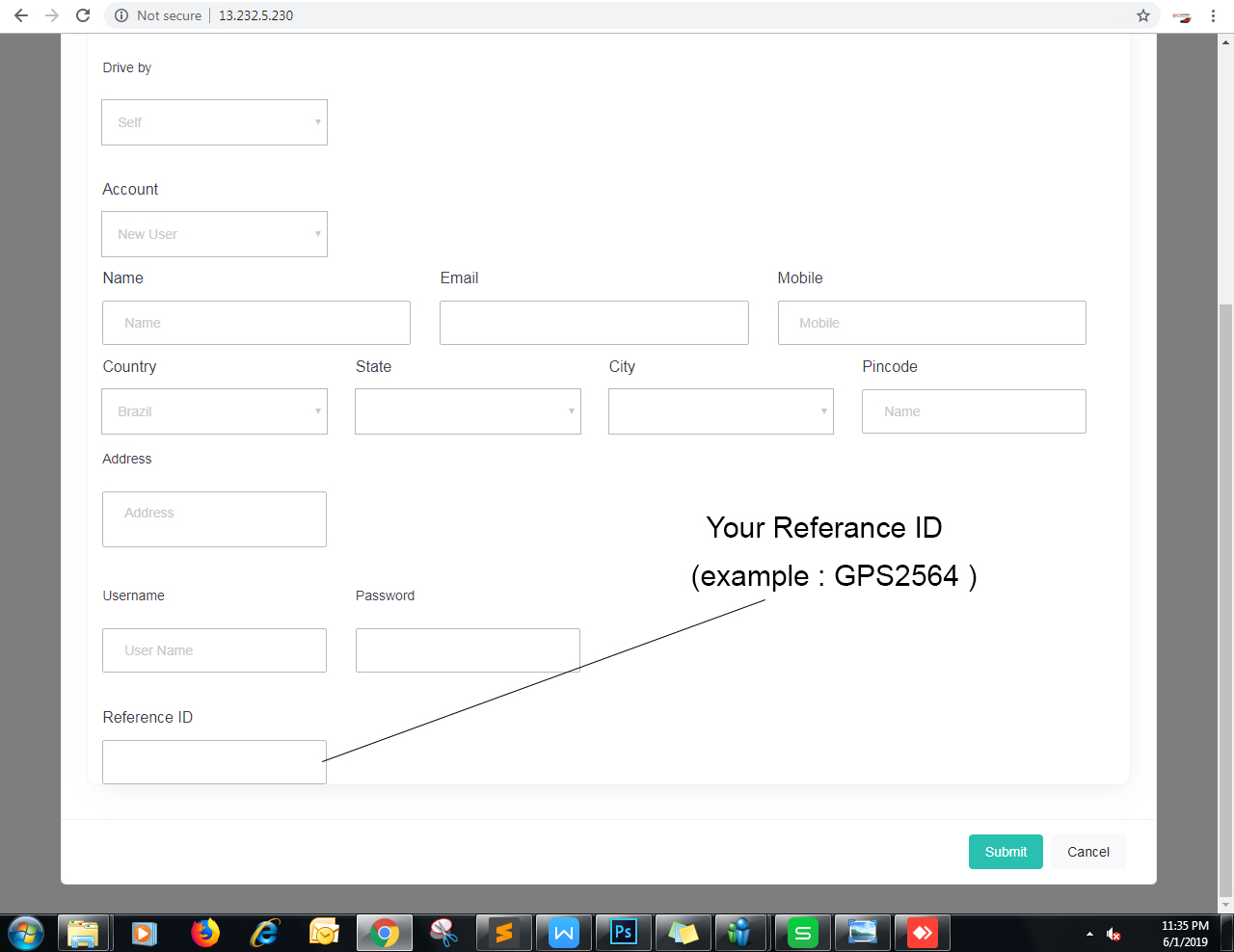The width and height of the screenshot is (1234, 952).
Task: Open File Explorer from taskbar
Action: pos(83,933)
